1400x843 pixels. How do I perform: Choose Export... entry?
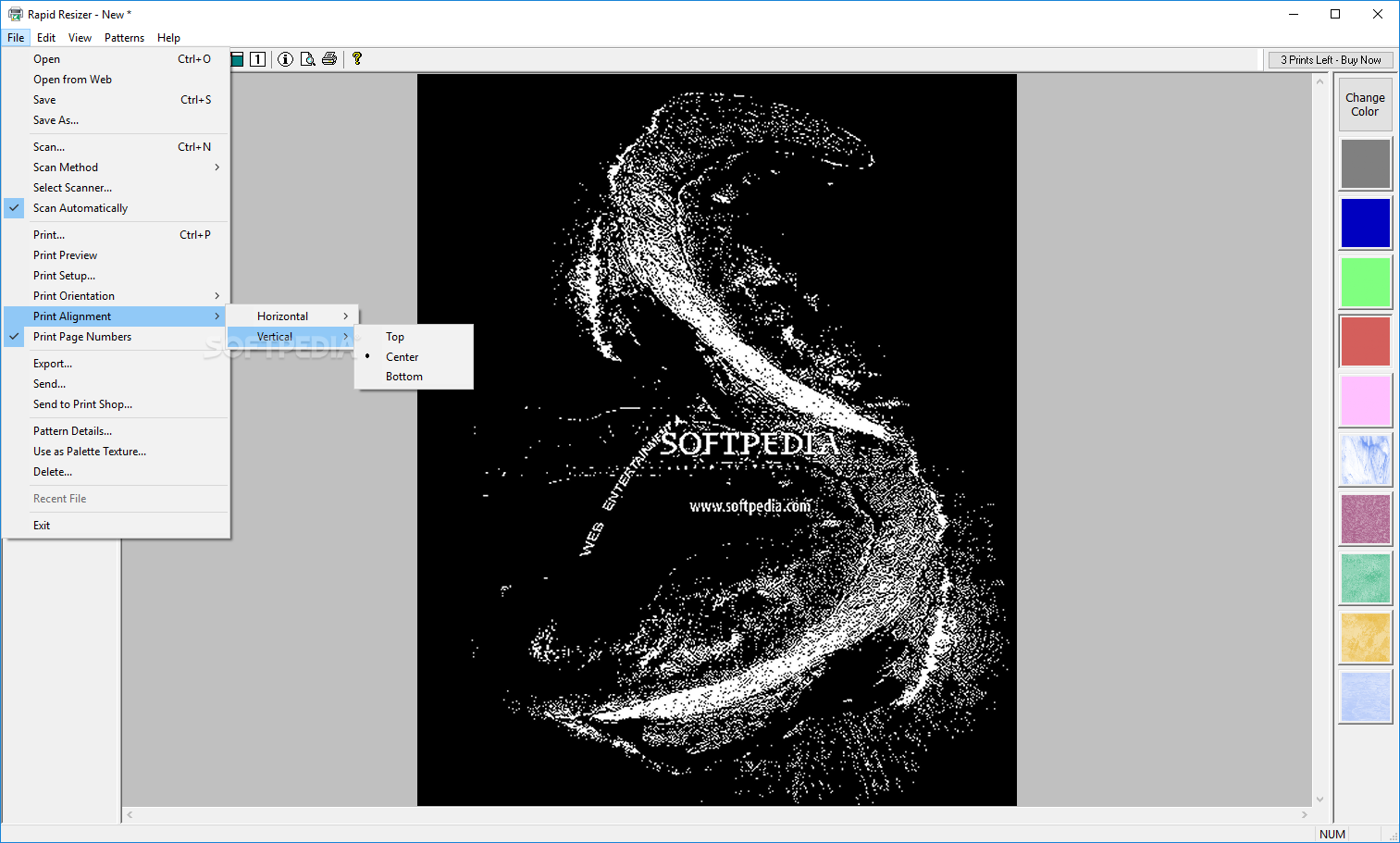[117, 364]
